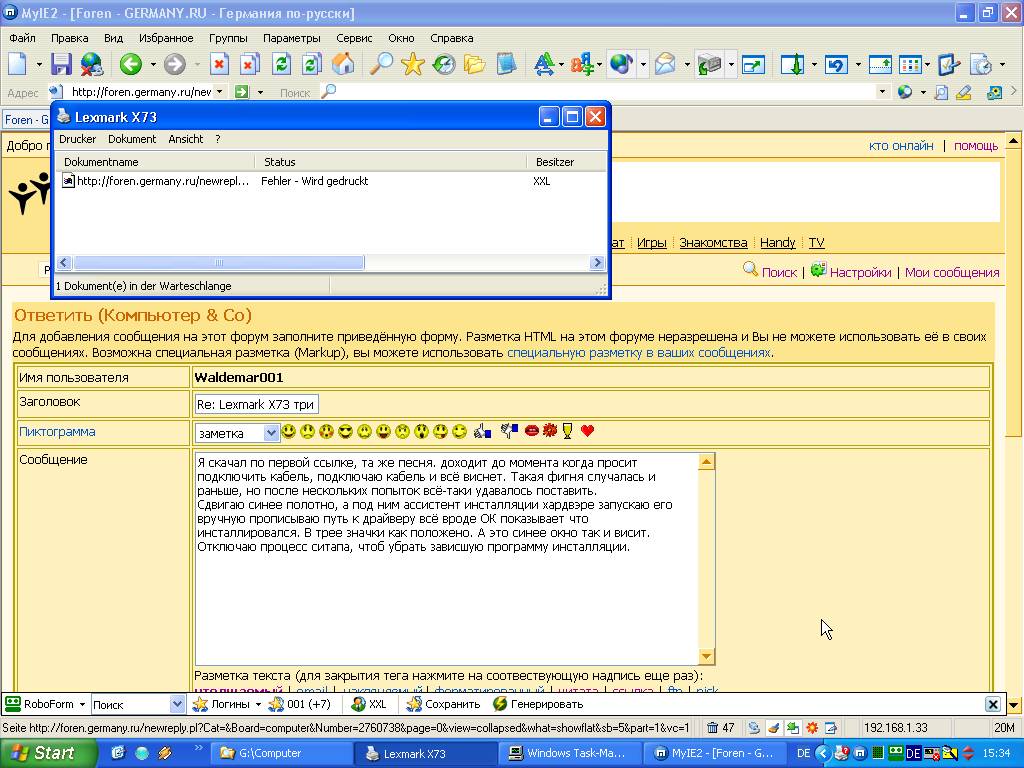Open the address URL dropdown arrow

coord(219,92)
